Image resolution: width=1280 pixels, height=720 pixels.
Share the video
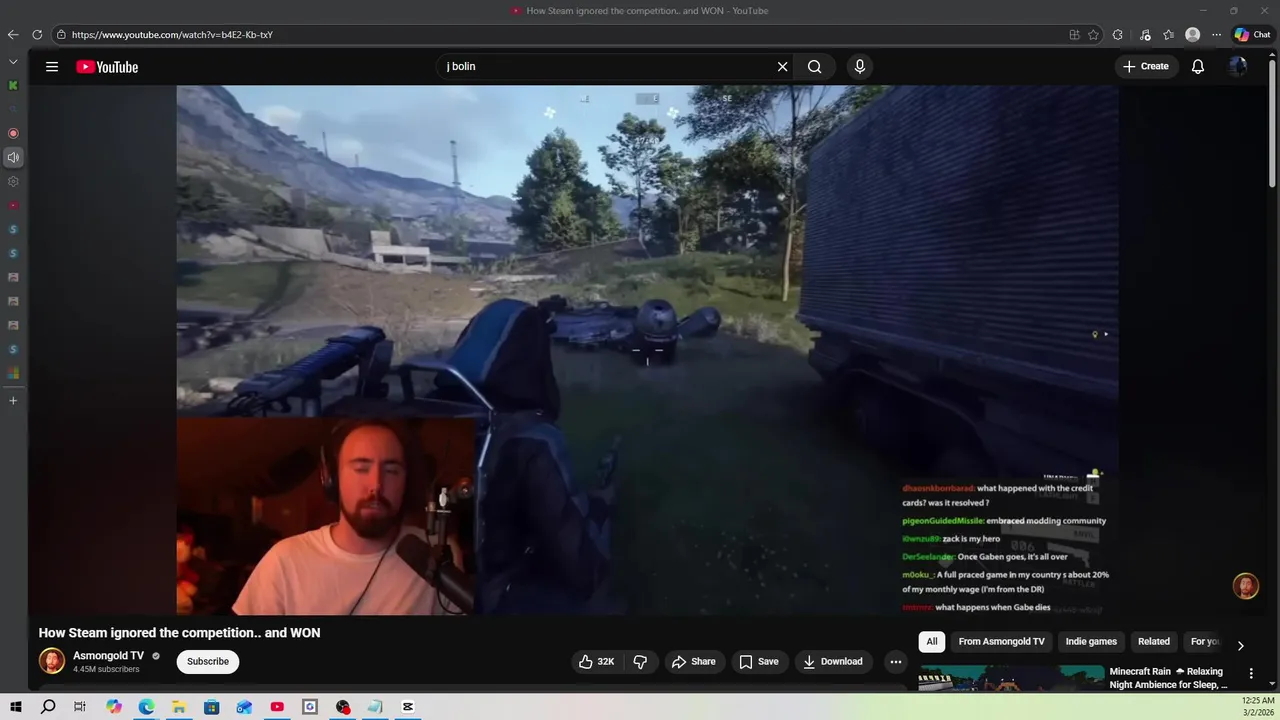click(x=693, y=661)
